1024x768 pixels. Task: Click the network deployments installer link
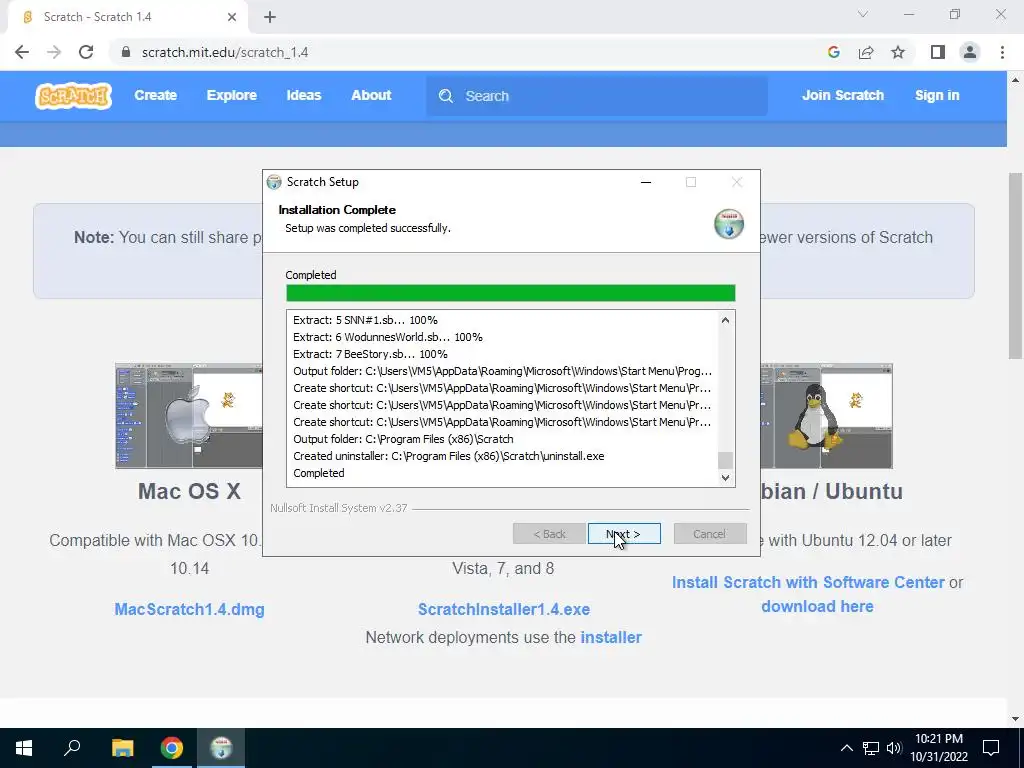coord(611,637)
